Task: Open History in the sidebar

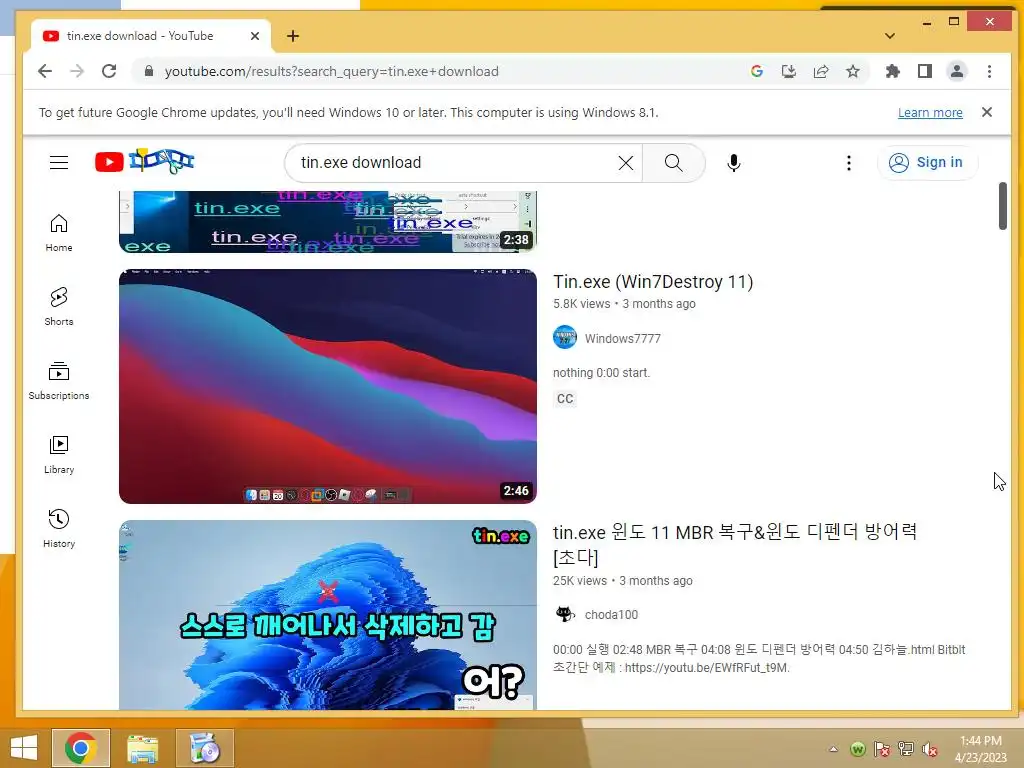Action: tap(59, 528)
